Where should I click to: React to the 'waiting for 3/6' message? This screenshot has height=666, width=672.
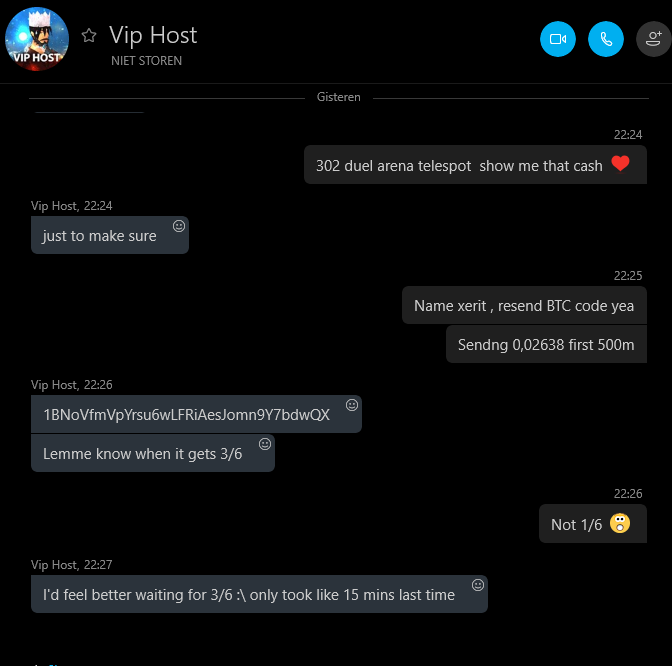coord(478,585)
